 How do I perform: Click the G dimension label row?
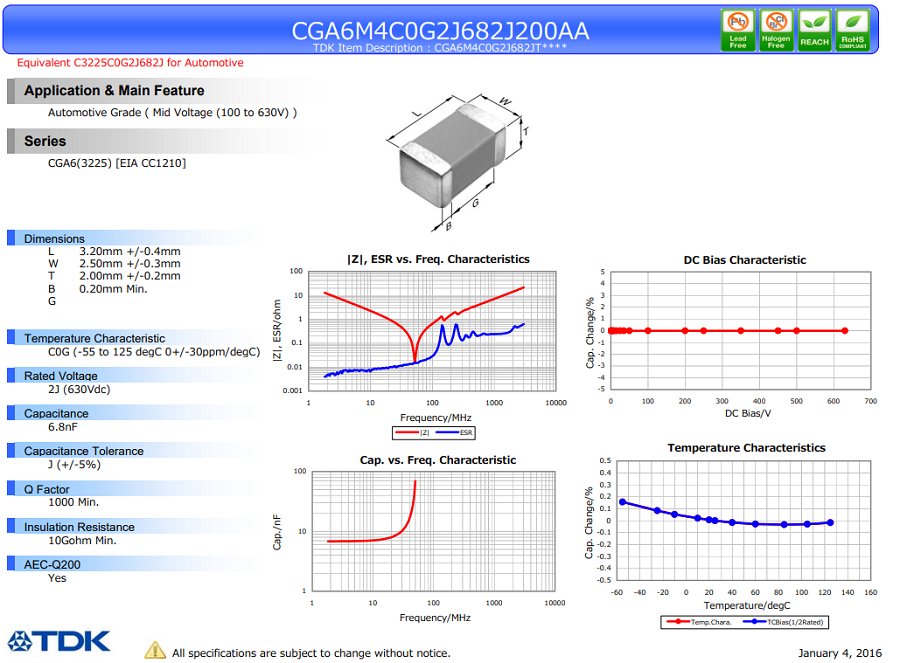pyautogui.click(x=52, y=301)
